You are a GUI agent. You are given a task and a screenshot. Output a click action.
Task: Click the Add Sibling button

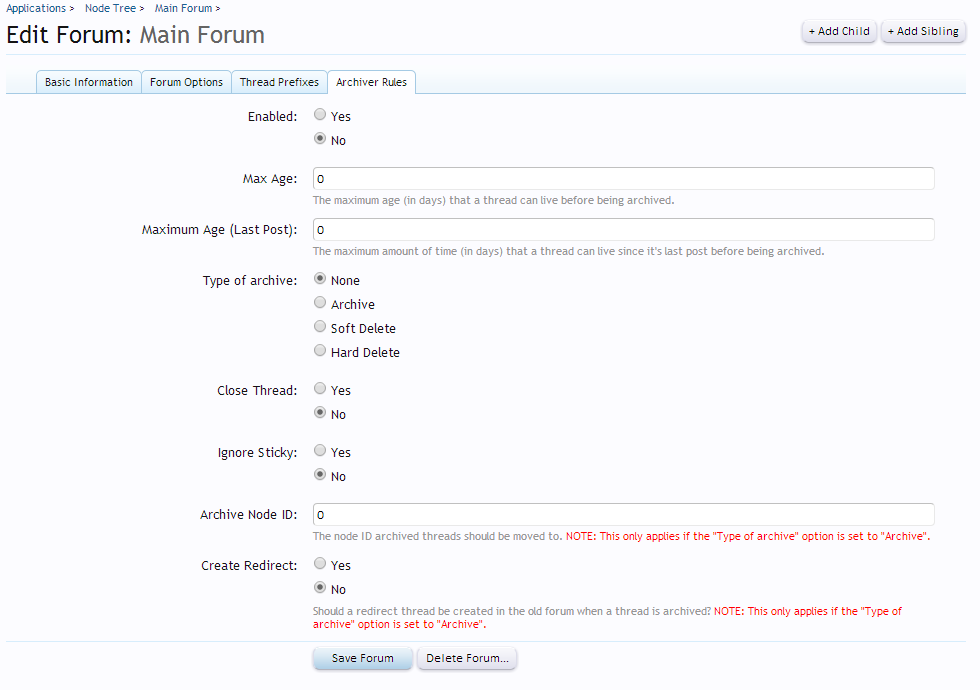click(923, 31)
